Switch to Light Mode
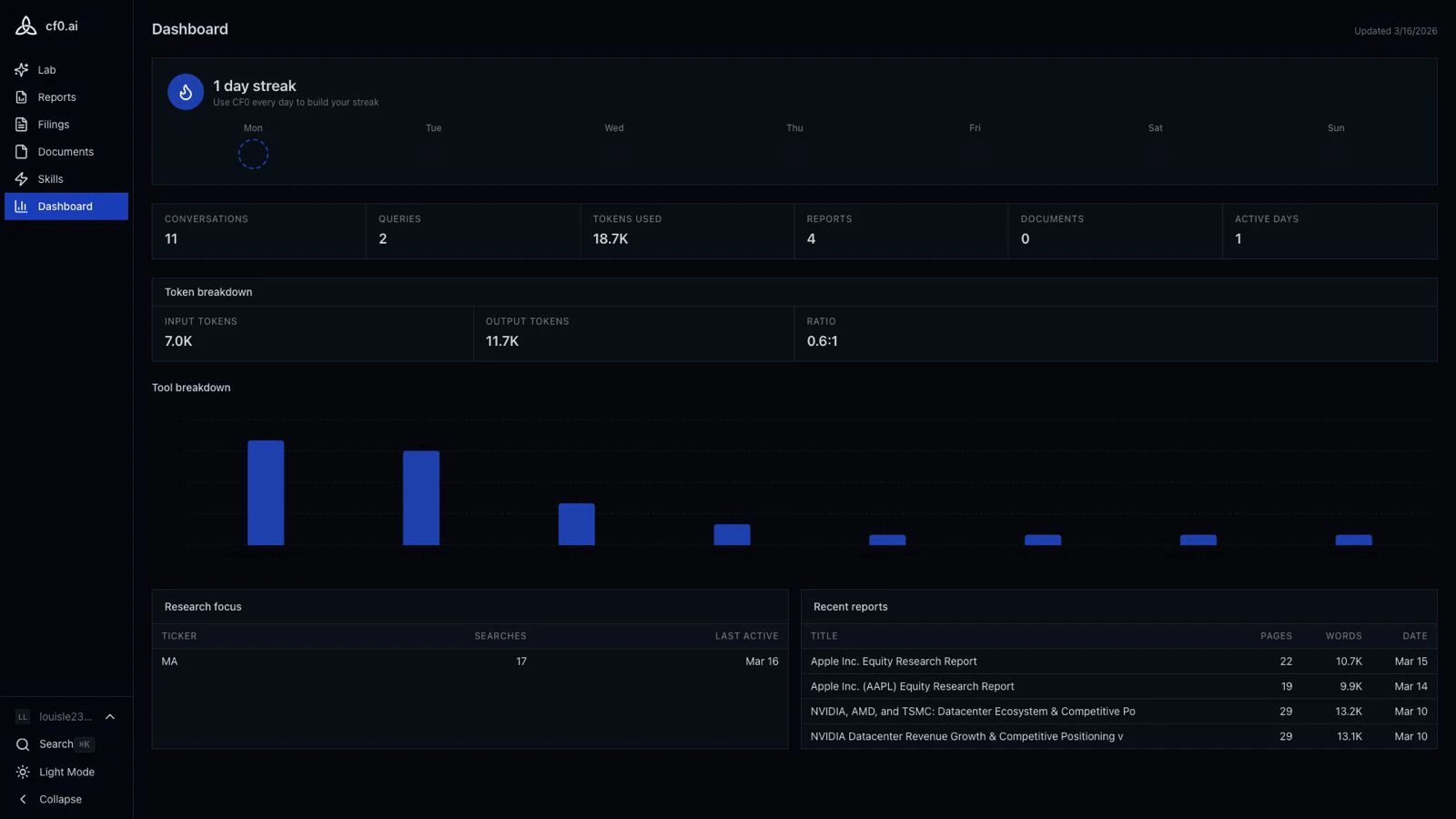The height and width of the screenshot is (819, 1456). click(66, 772)
